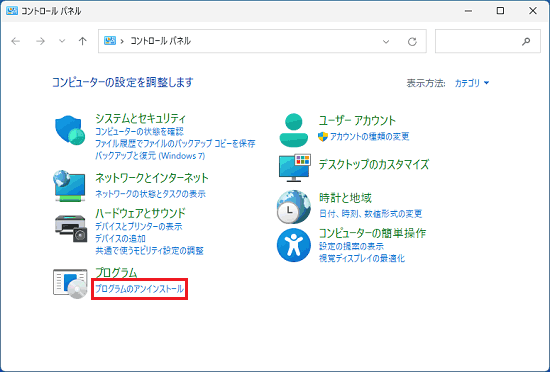Click the UAC shield beside アカウントの種類の変更

[x=323, y=136]
